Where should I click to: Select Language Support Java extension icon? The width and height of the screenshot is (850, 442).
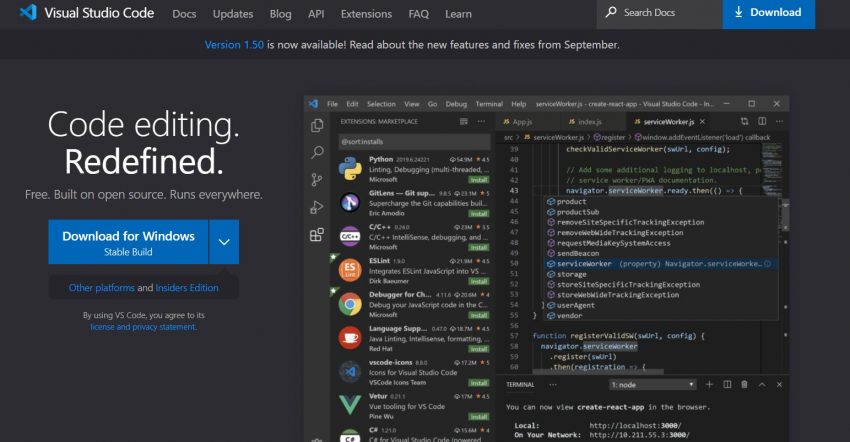pos(350,338)
